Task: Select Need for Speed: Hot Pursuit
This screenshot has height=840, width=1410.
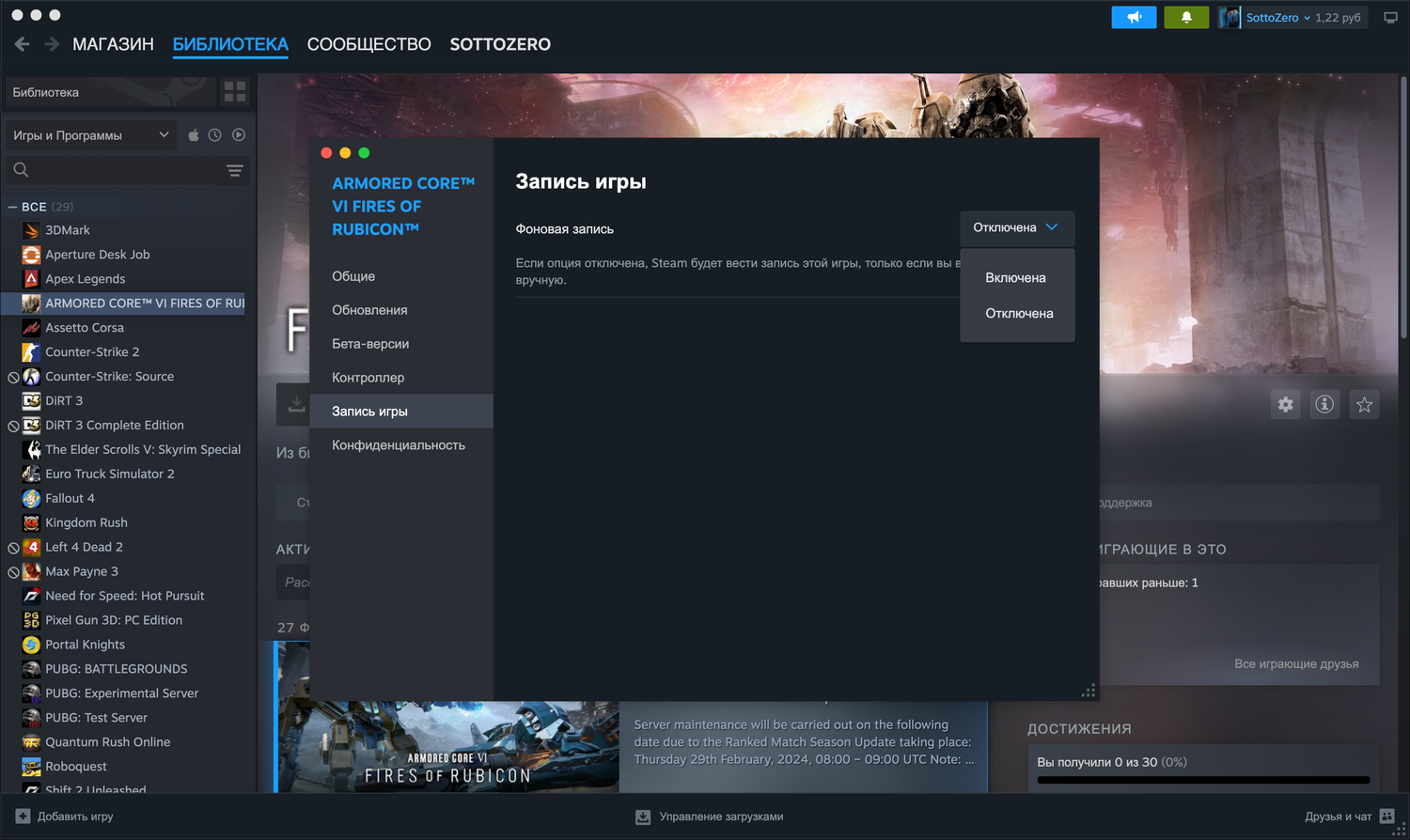Action: [124, 597]
